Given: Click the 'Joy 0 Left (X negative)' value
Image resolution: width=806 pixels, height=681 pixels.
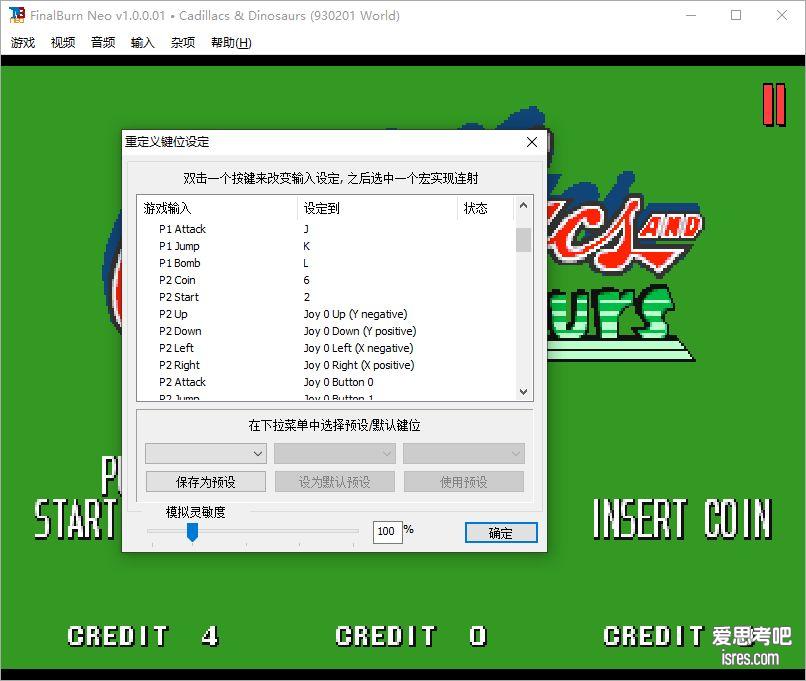Looking at the screenshot, I should point(358,348).
